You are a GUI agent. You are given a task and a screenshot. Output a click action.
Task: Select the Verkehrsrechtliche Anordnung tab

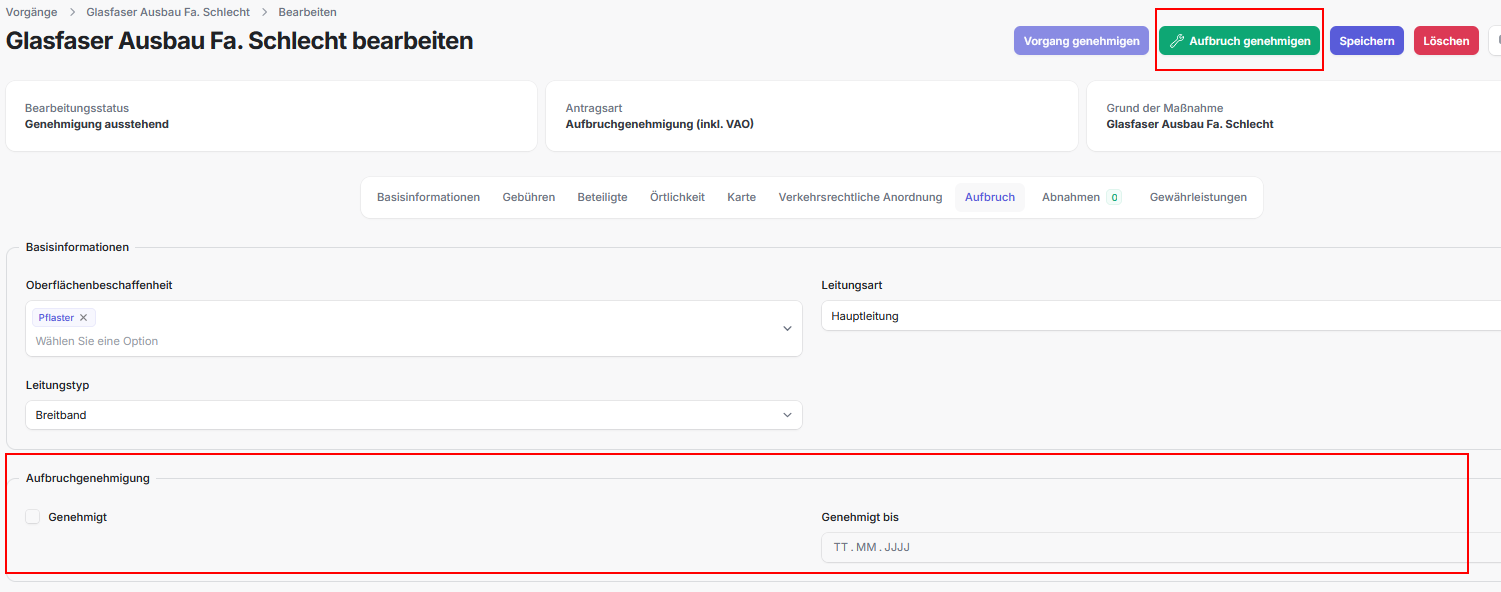coord(860,198)
